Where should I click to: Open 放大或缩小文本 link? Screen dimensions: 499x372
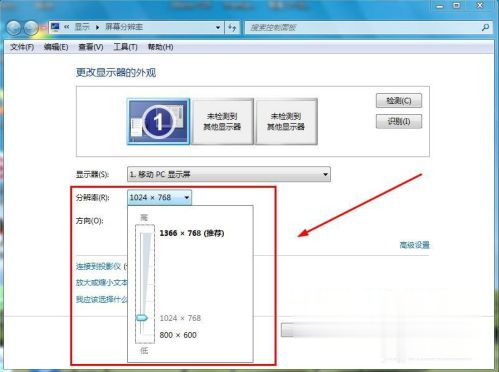pyautogui.click(x=101, y=283)
